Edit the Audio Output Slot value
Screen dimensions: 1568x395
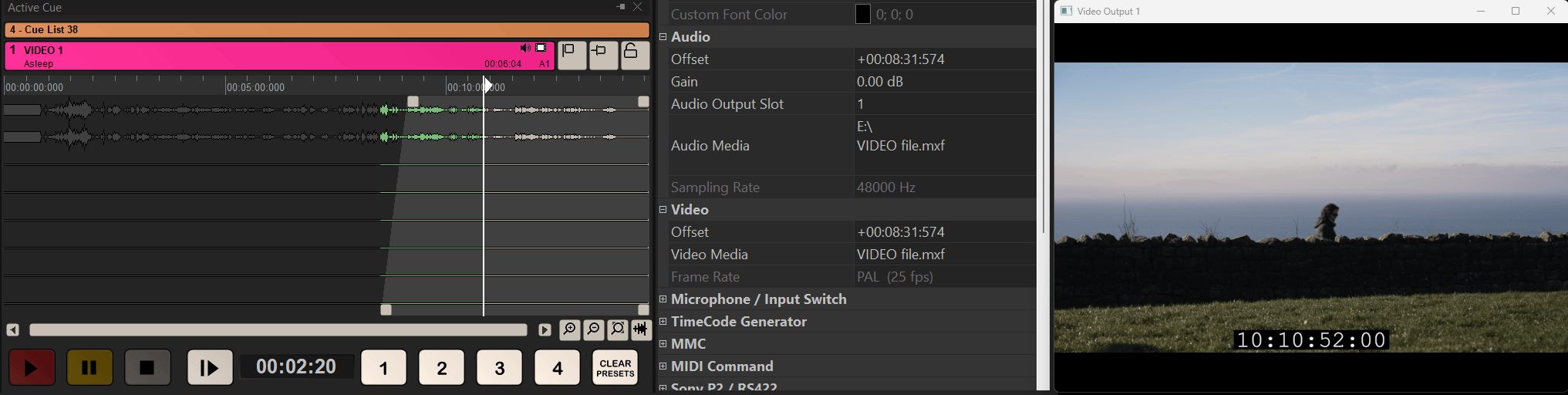pyautogui.click(x=945, y=104)
